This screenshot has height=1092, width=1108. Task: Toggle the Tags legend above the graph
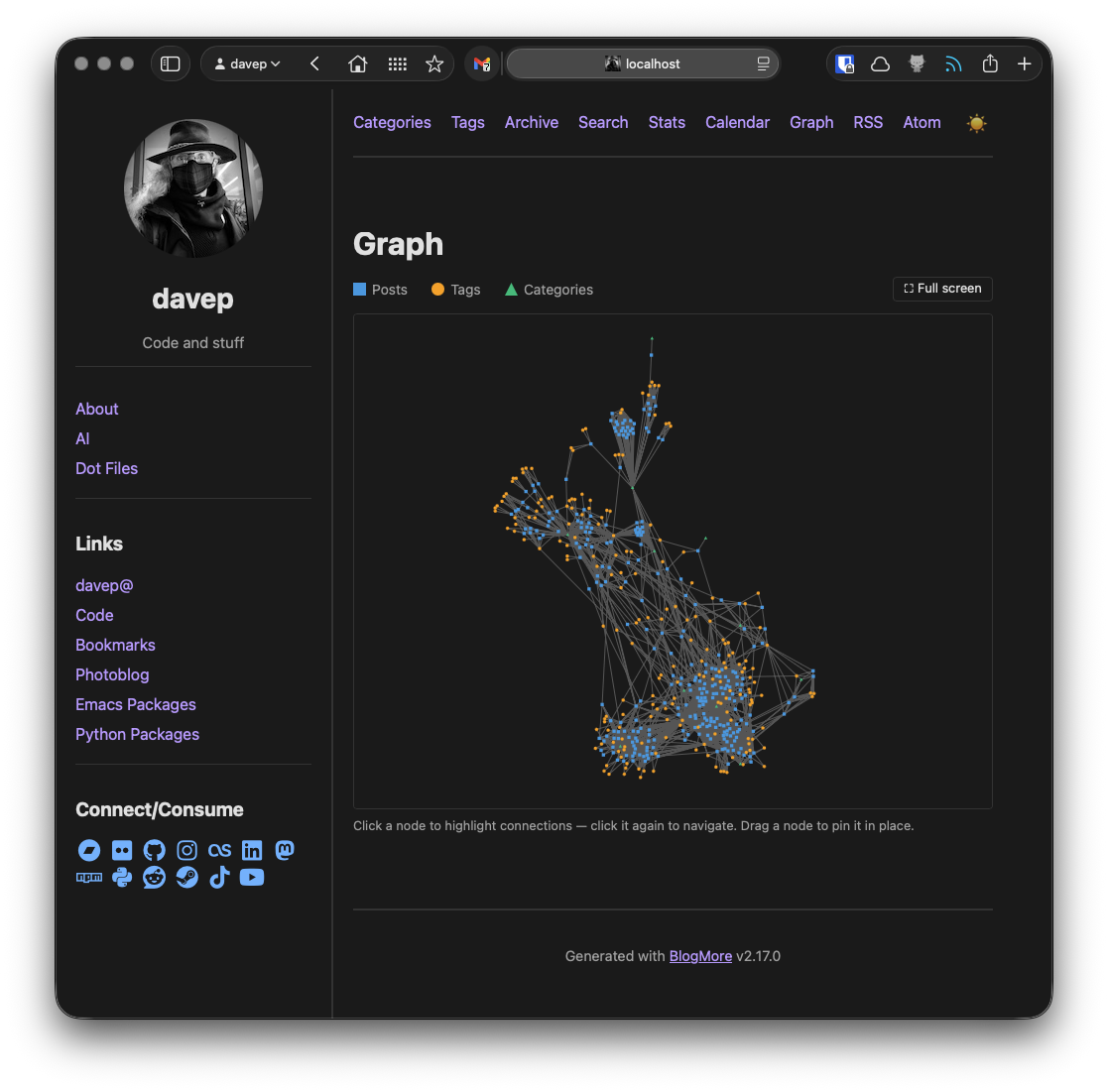455,289
